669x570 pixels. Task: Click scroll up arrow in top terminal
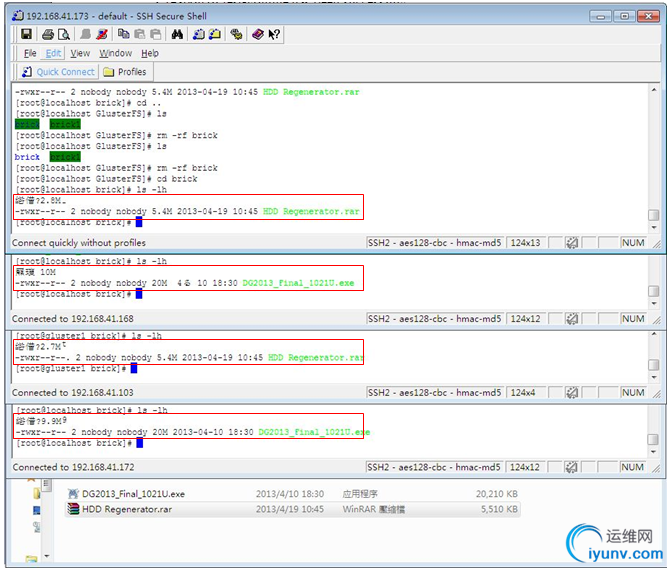pos(654,90)
